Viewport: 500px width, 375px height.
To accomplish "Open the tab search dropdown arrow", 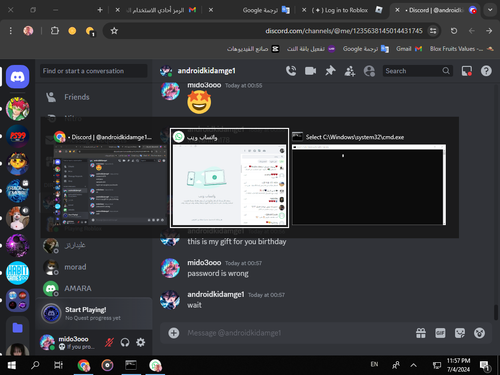I will (490, 10).
